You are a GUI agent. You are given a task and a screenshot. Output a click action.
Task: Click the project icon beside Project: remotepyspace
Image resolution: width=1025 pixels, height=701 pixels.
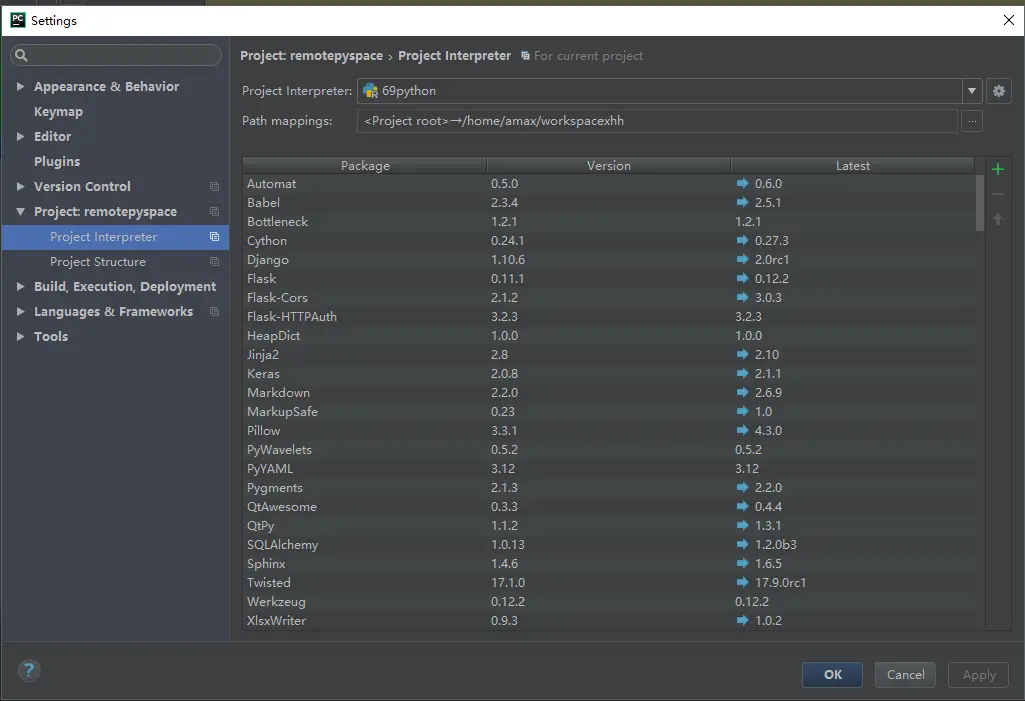(x=214, y=211)
